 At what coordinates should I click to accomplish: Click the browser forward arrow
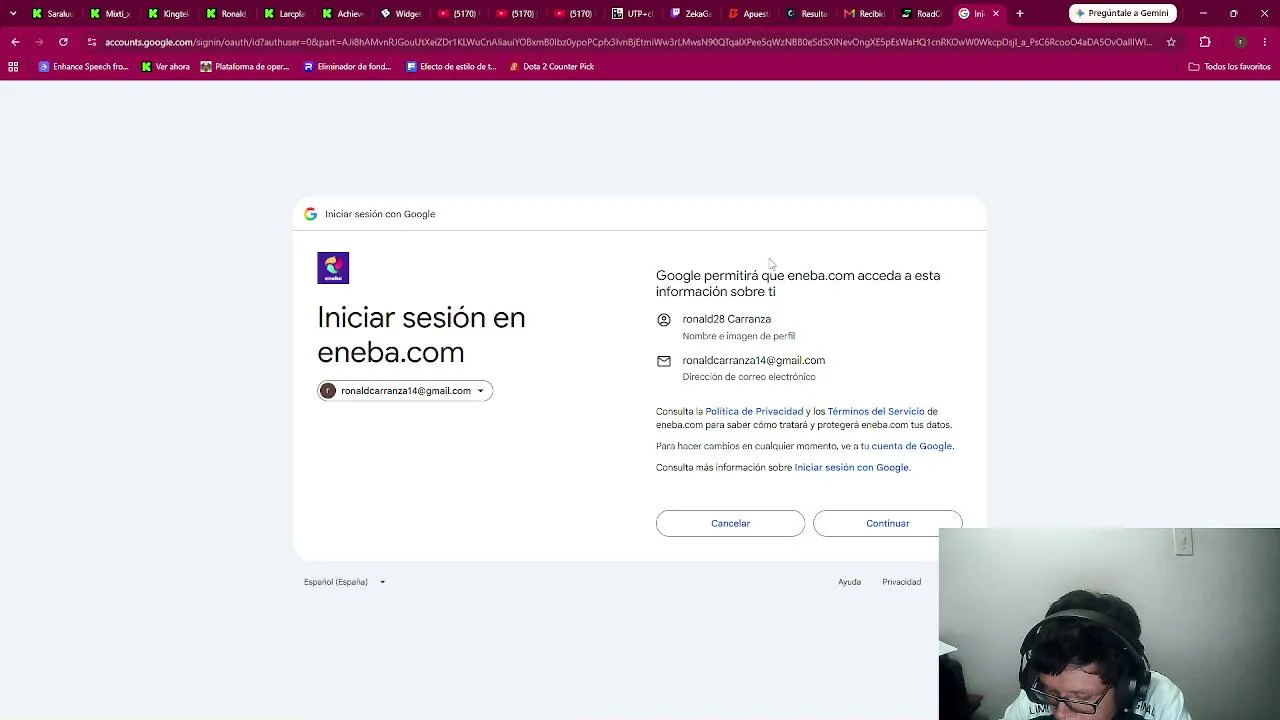pyautogui.click(x=39, y=42)
